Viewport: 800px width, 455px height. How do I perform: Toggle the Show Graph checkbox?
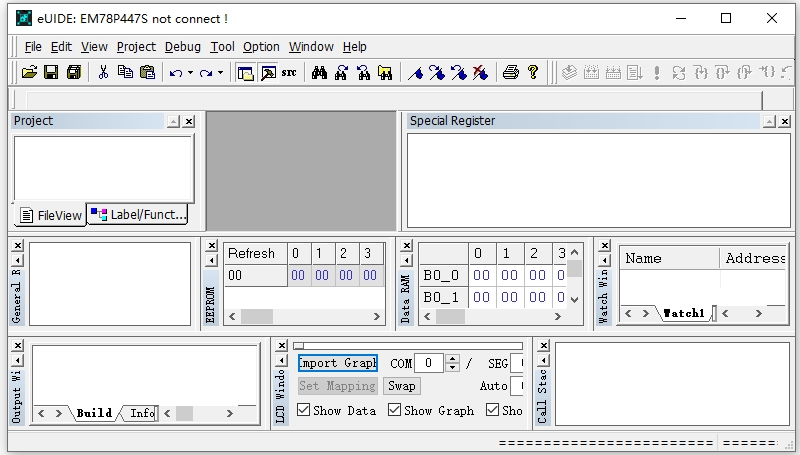tap(394, 410)
